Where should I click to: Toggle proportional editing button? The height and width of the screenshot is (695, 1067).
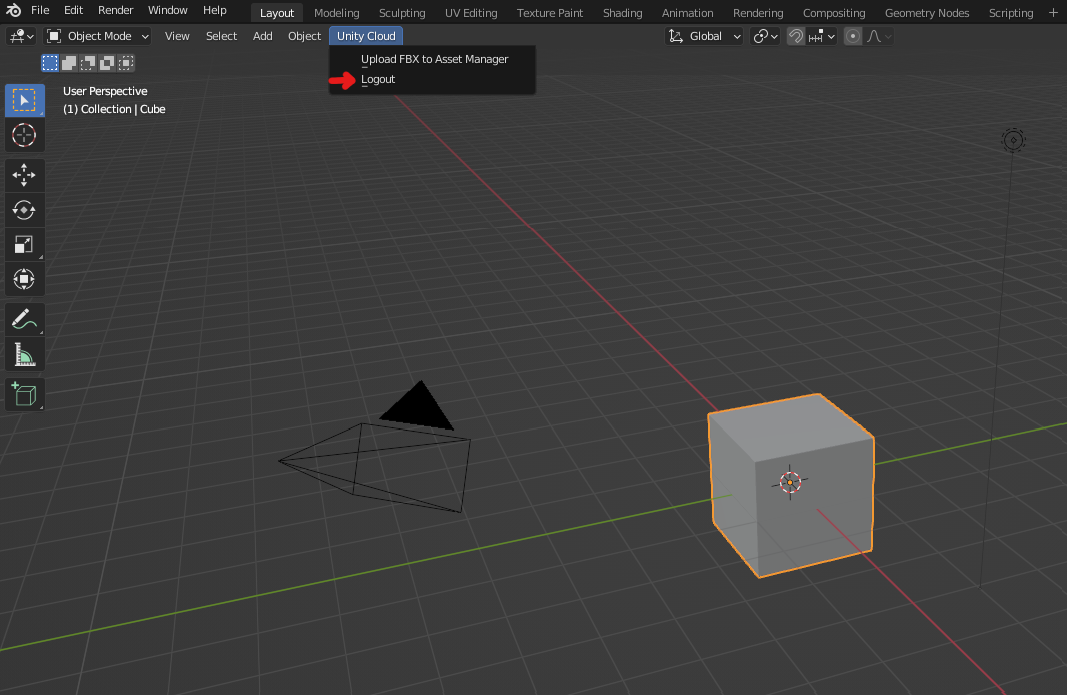coord(853,36)
